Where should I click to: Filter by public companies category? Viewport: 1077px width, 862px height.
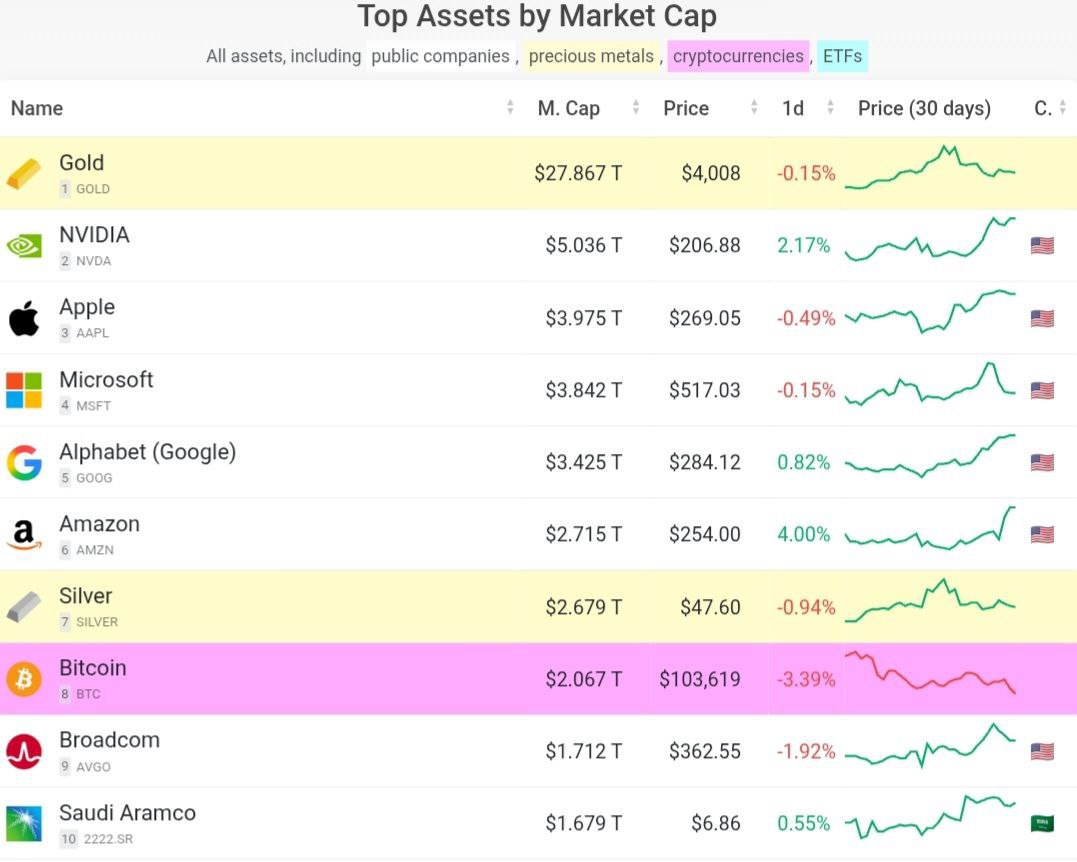[440, 56]
